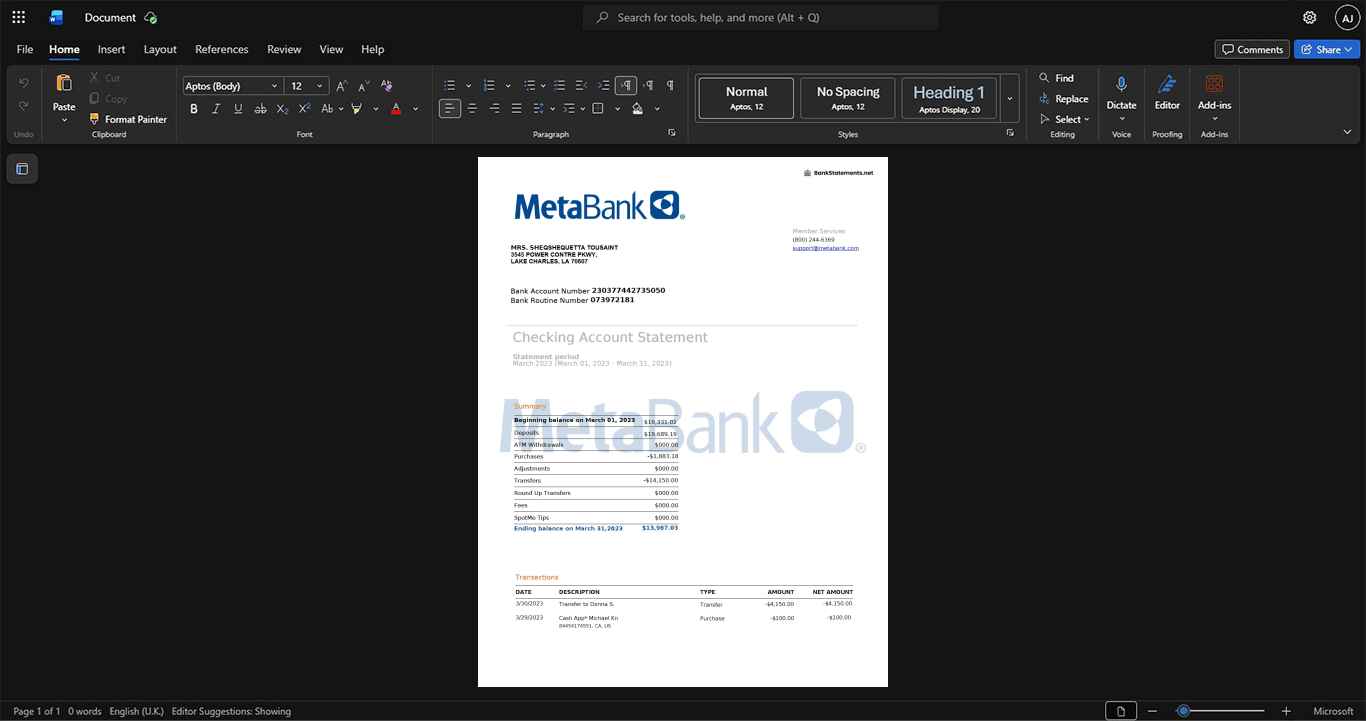The image size is (1366, 721).
Task: Click the Paste clipboard icon
Action: pos(64,84)
